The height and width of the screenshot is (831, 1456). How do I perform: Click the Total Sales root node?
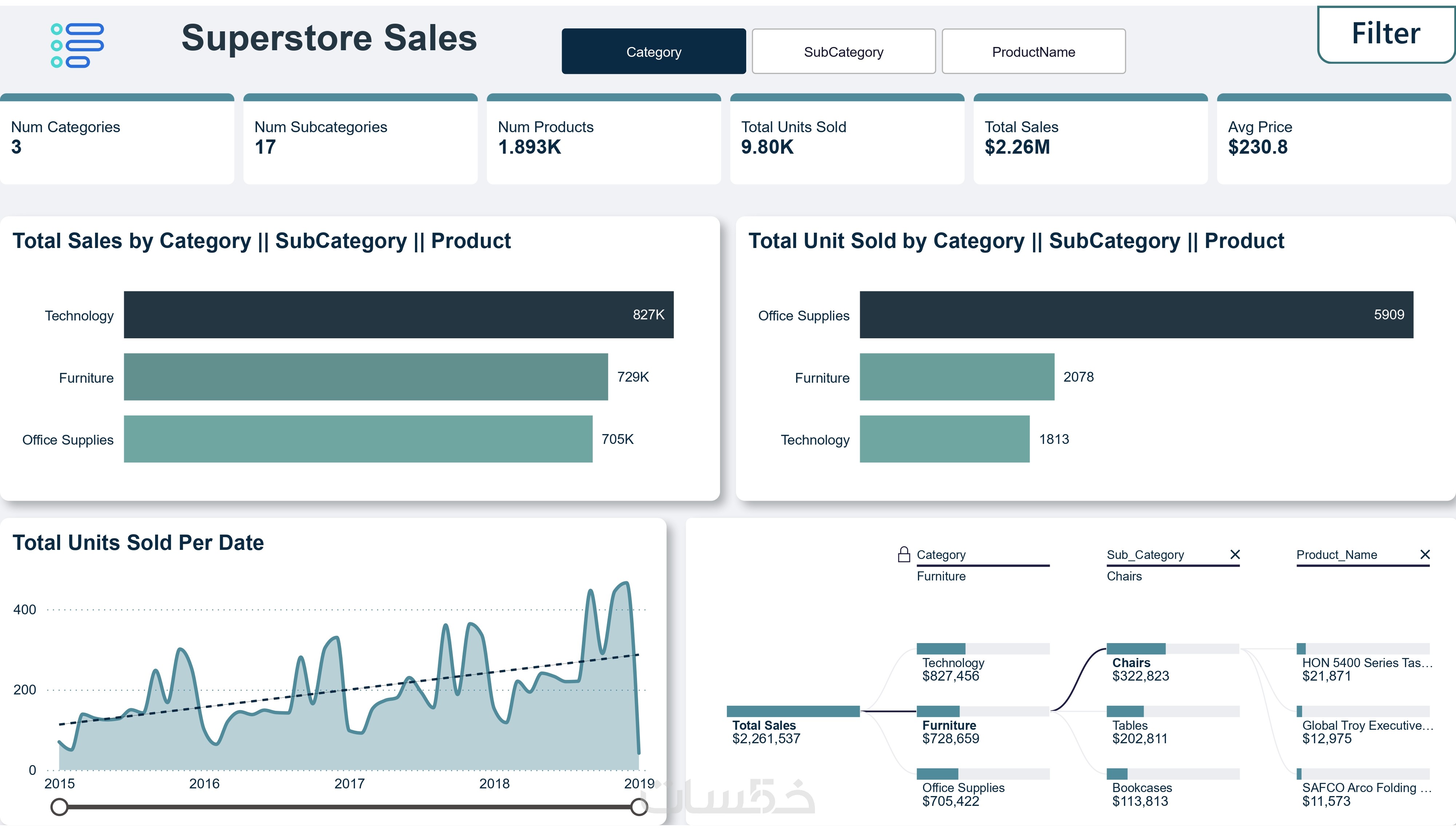(x=792, y=712)
